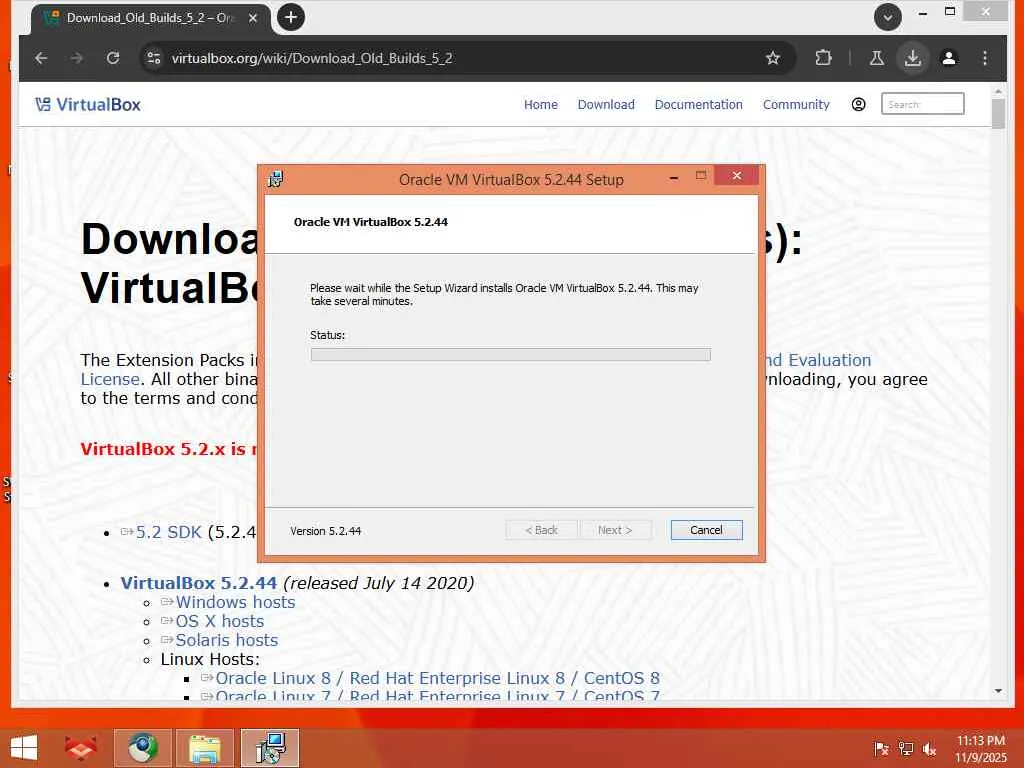Click the installation progress bar
Image resolution: width=1024 pixels, height=768 pixels.
click(x=511, y=355)
